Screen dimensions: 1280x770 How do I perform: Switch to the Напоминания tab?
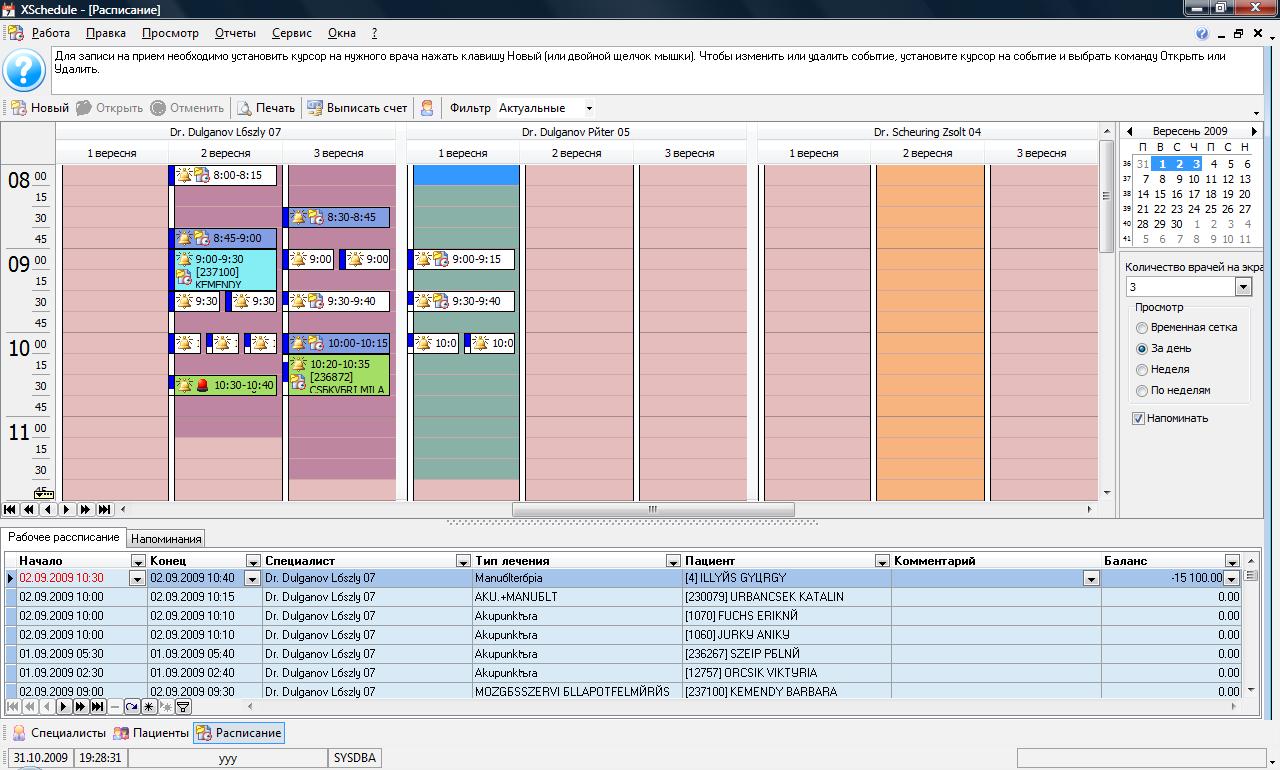(167, 538)
